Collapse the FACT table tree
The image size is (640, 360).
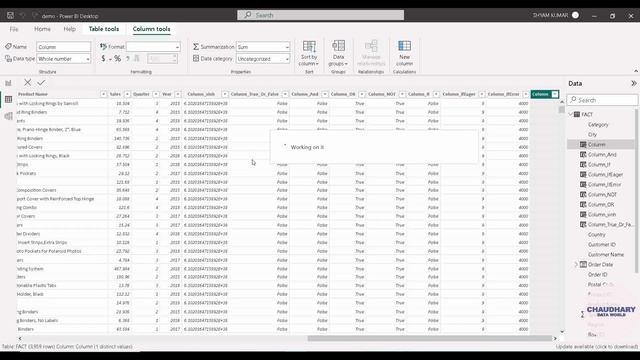tap(571, 114)
